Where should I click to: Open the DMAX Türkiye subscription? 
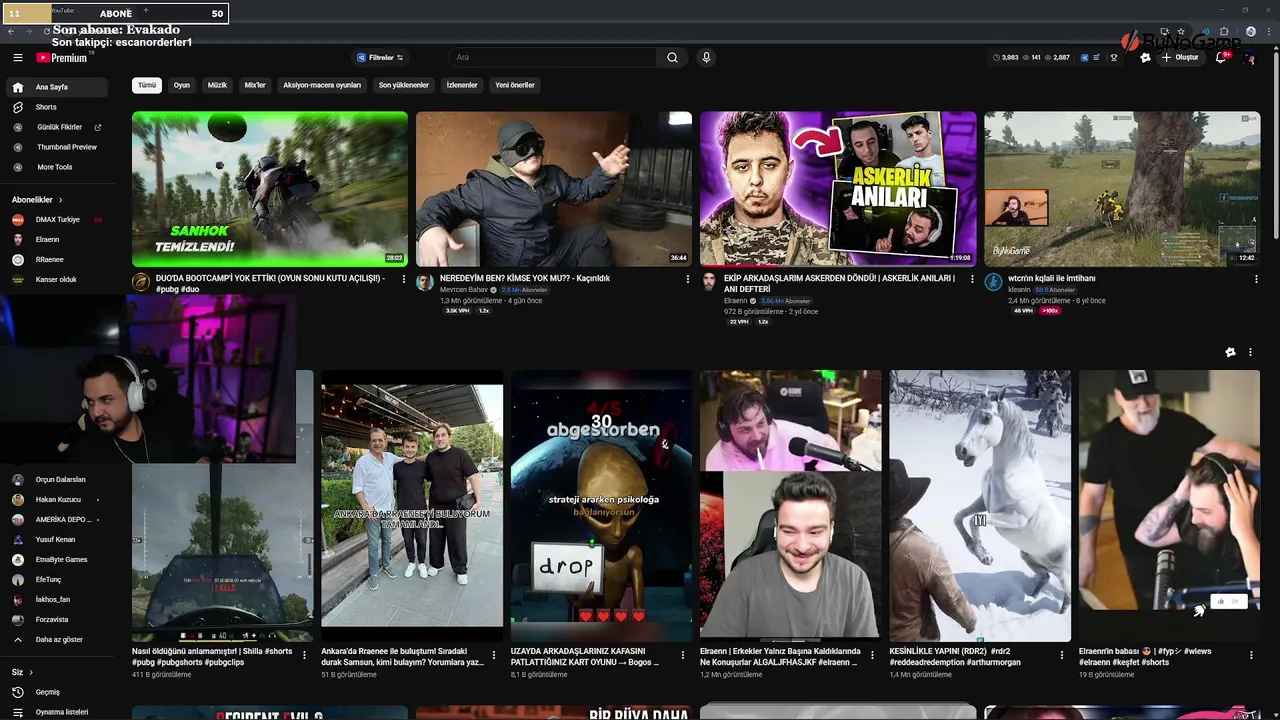tap(56, 219)
